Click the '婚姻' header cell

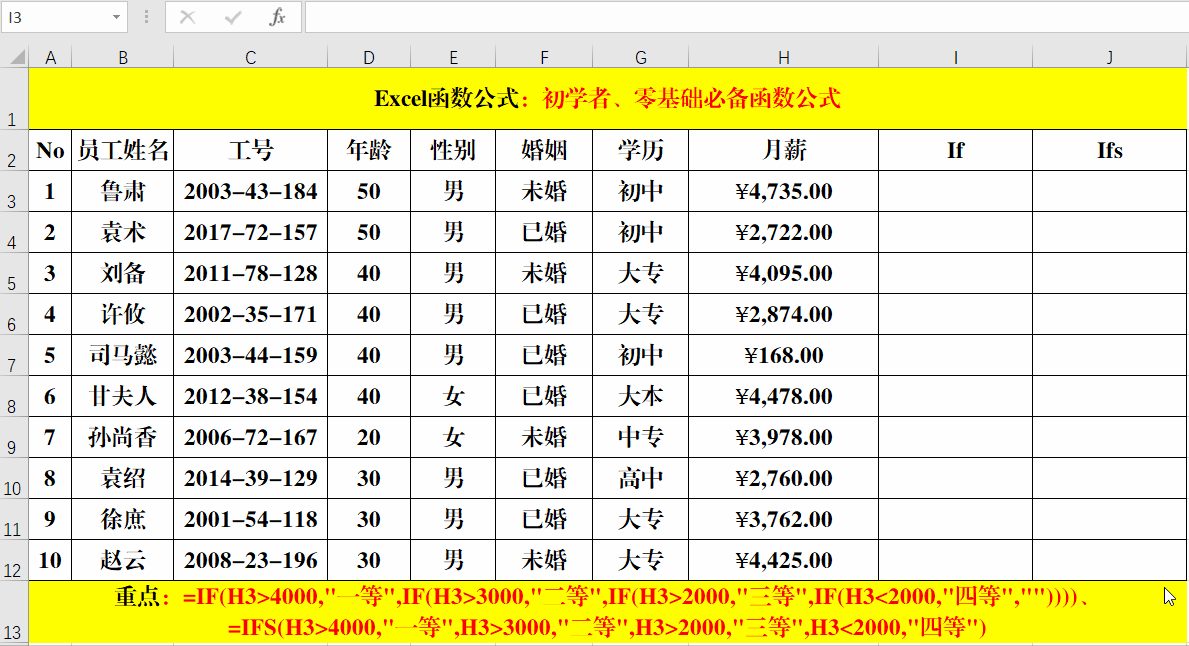(x=544, y=150)
